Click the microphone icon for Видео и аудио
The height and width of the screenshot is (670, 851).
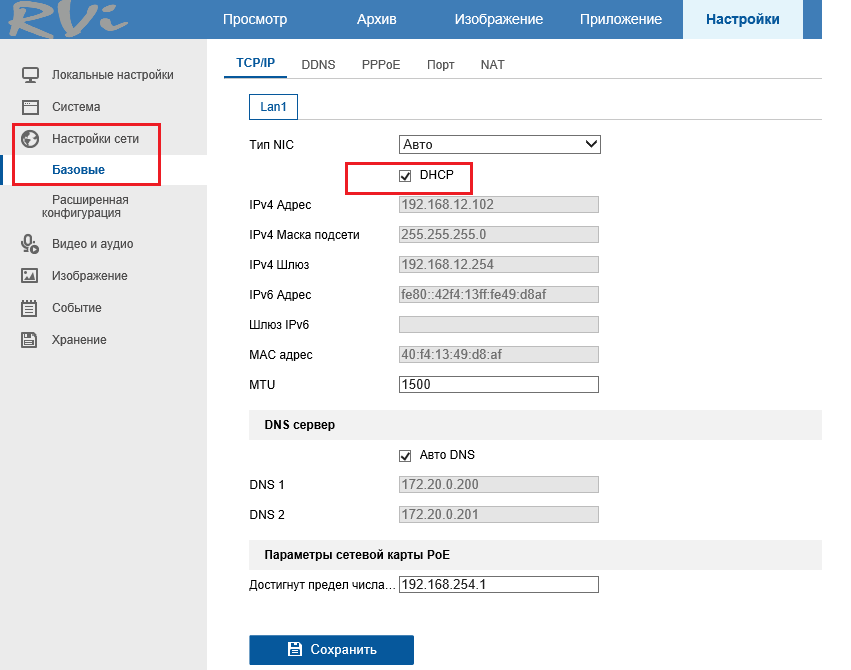pos(30,244)
